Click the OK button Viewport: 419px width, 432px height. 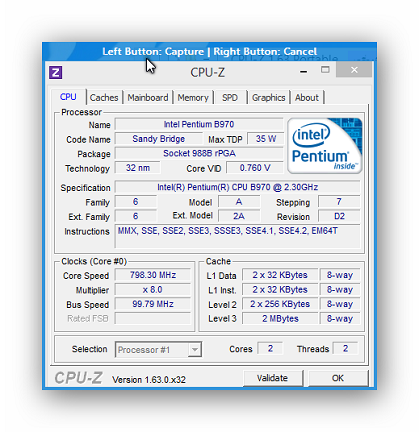tap(338, 378)
